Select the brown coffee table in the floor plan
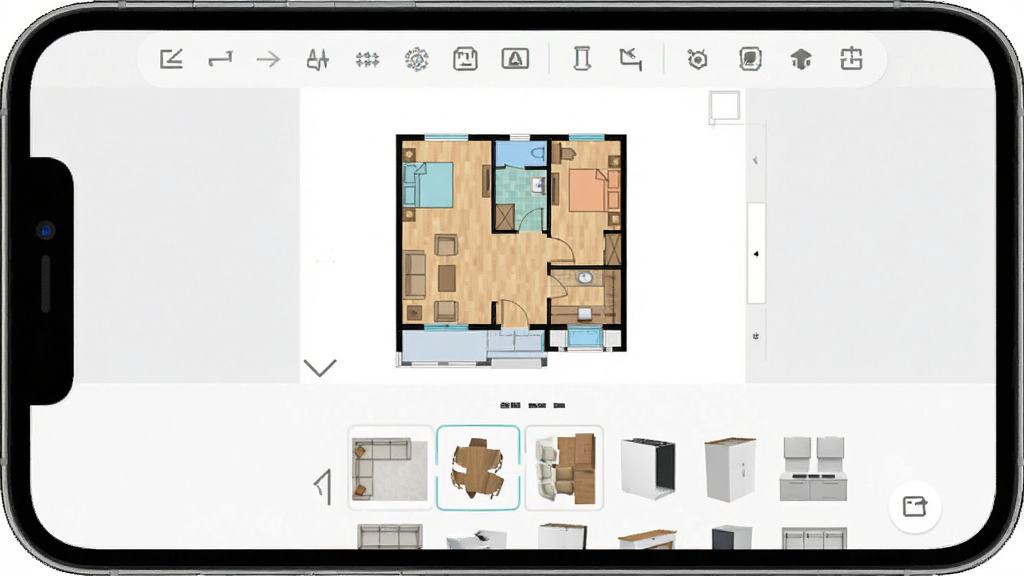This screenshot has width=1024, height=576. (x=447, y=278)
